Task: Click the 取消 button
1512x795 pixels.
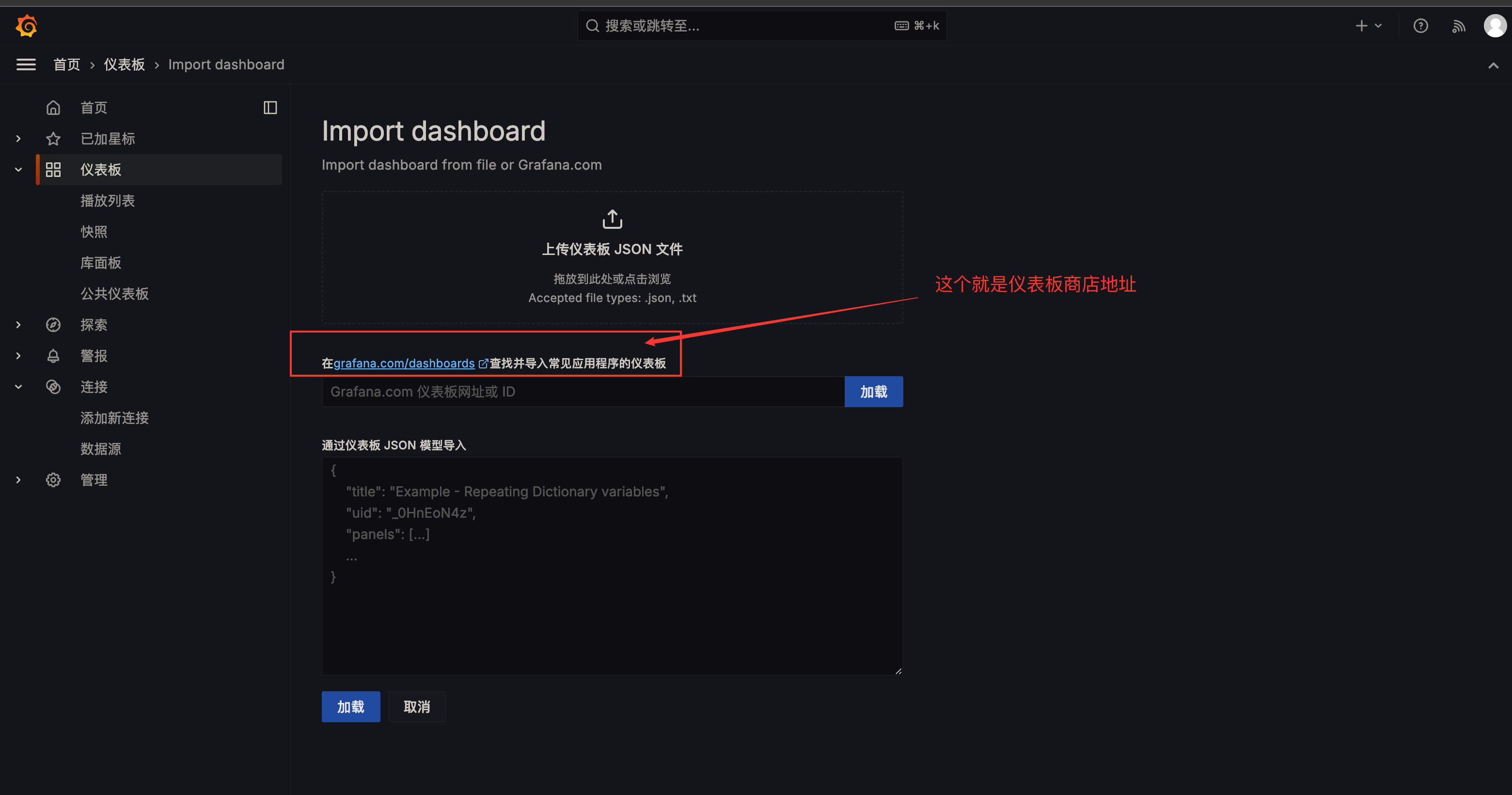Action: pos(417,707)
